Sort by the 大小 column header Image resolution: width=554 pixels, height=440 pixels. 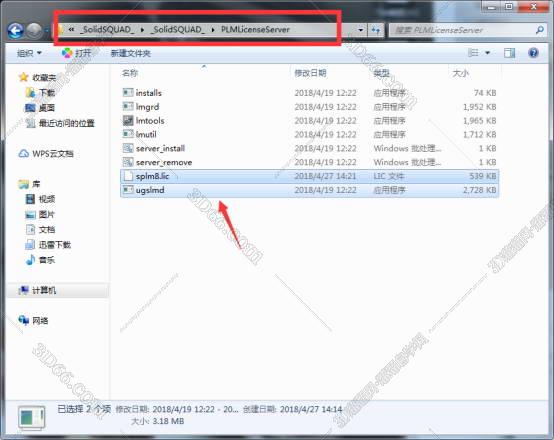[x=461, y=73]
